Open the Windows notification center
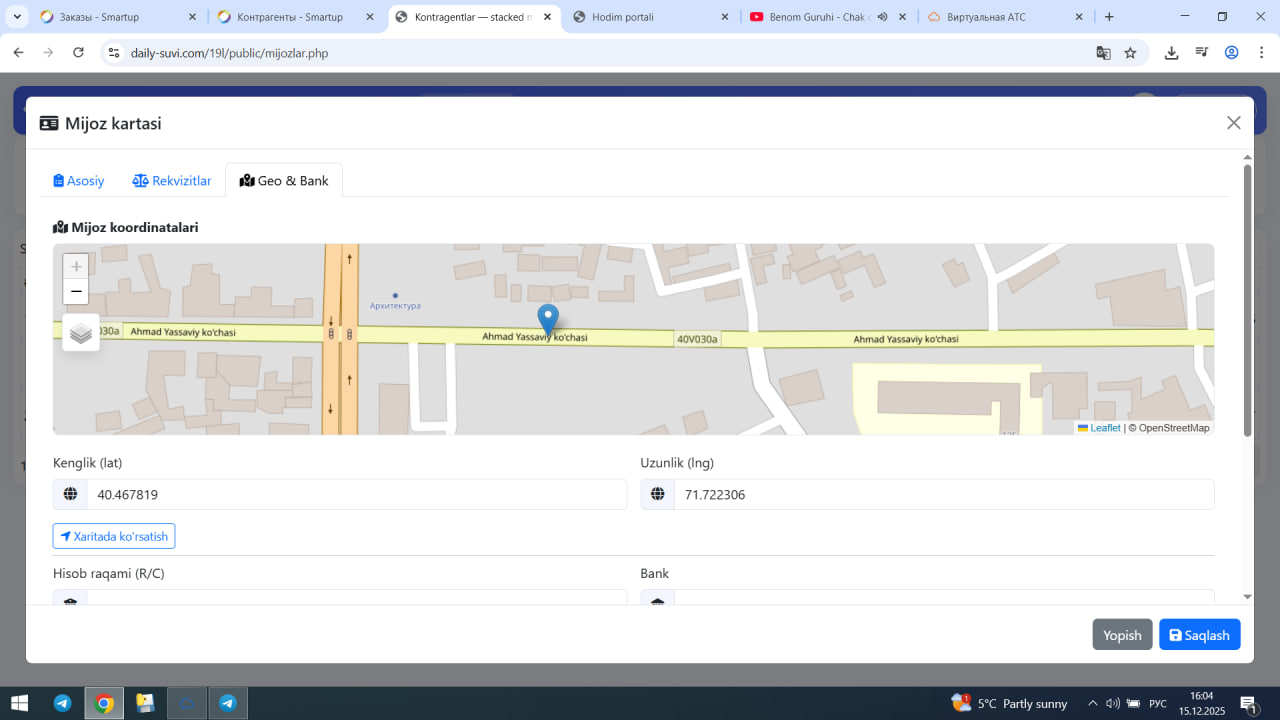 click(x=1249, y=704)
